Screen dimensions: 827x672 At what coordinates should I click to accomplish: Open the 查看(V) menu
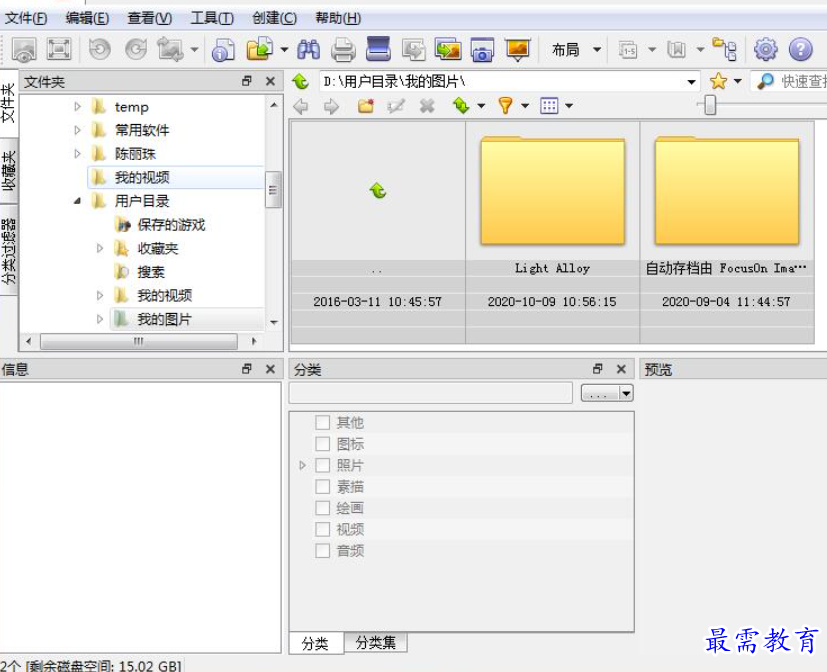(x=149, y=18)
